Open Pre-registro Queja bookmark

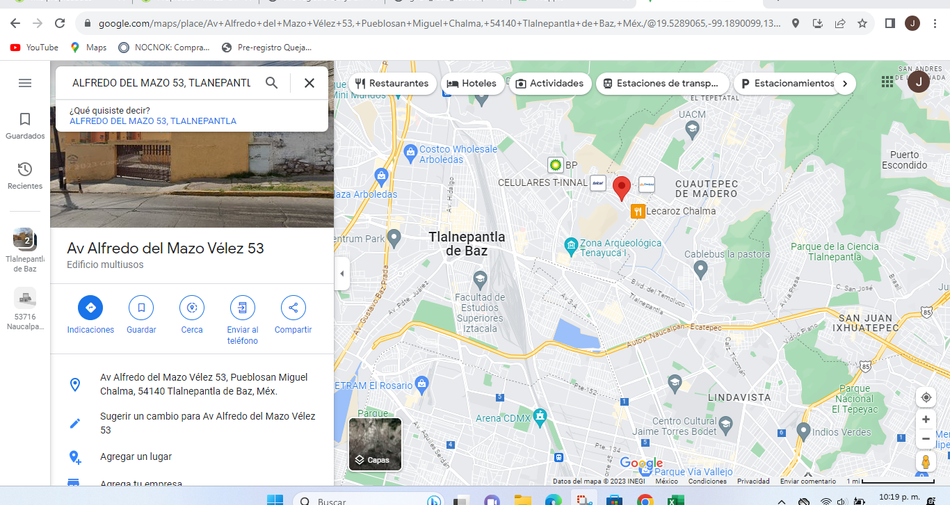[267, 47]
